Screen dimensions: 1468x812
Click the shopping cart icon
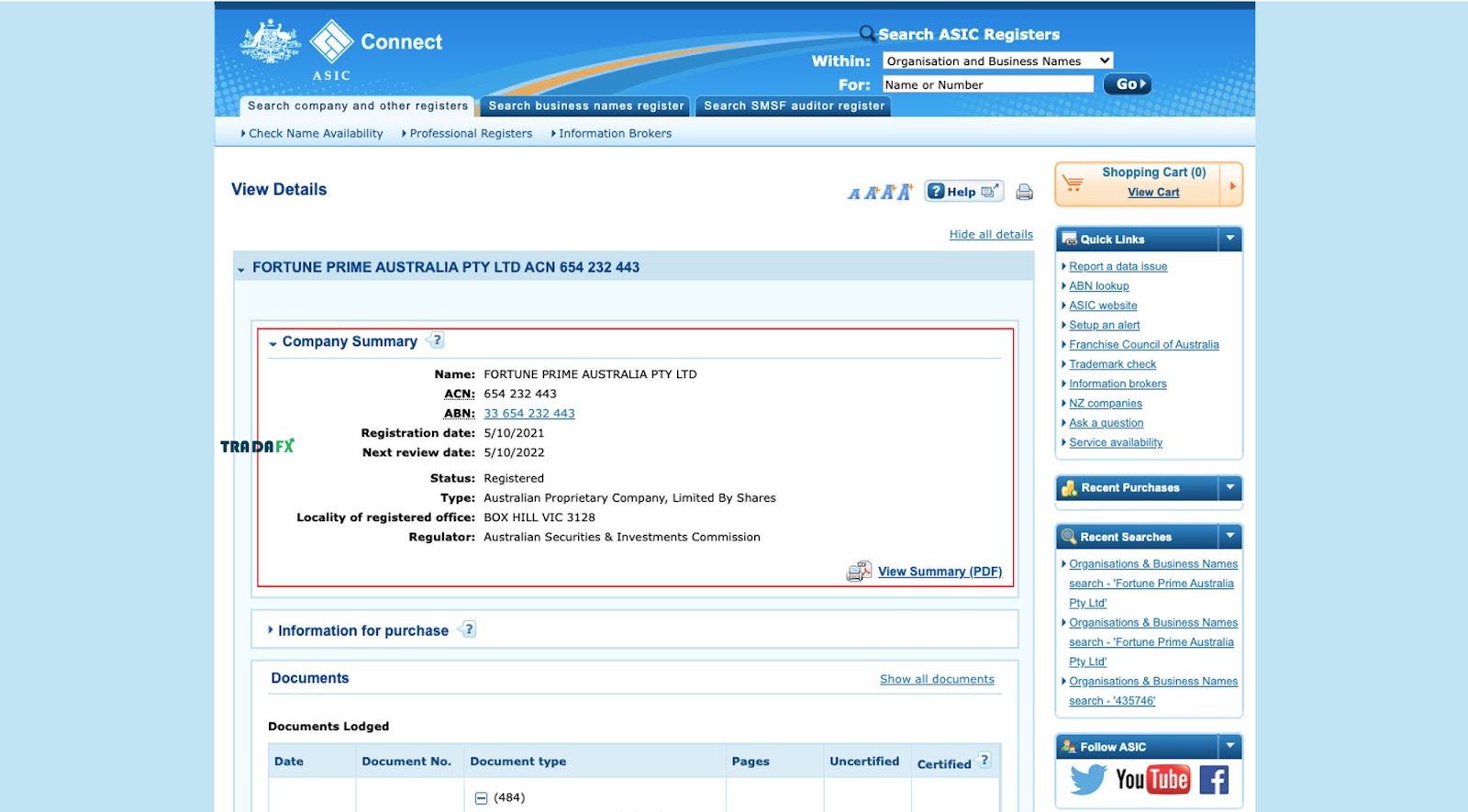(1073, 184)
